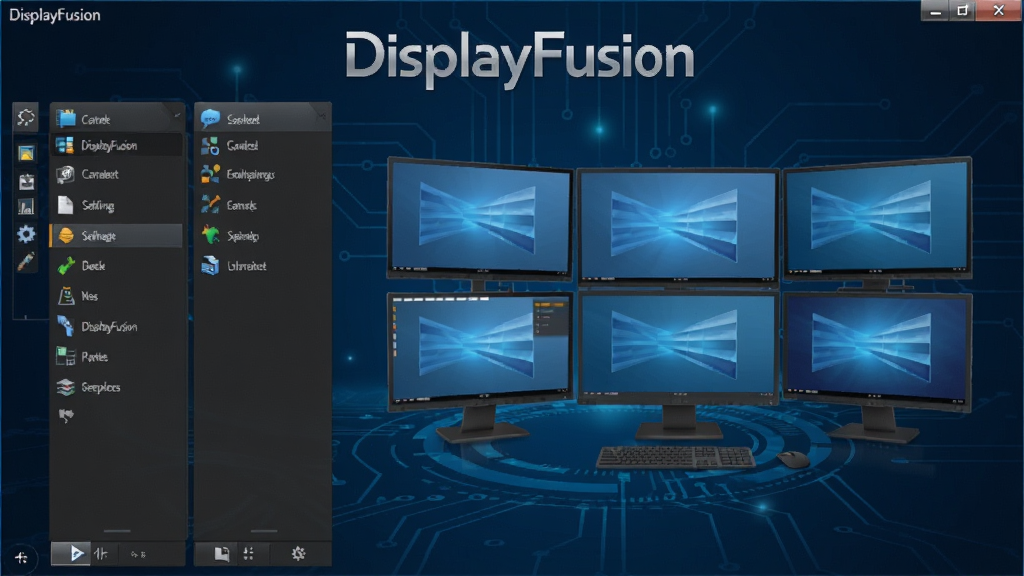1024x576 pixels.
Task: Select the second row of the right panel, shapes icon
Action: 263,146
